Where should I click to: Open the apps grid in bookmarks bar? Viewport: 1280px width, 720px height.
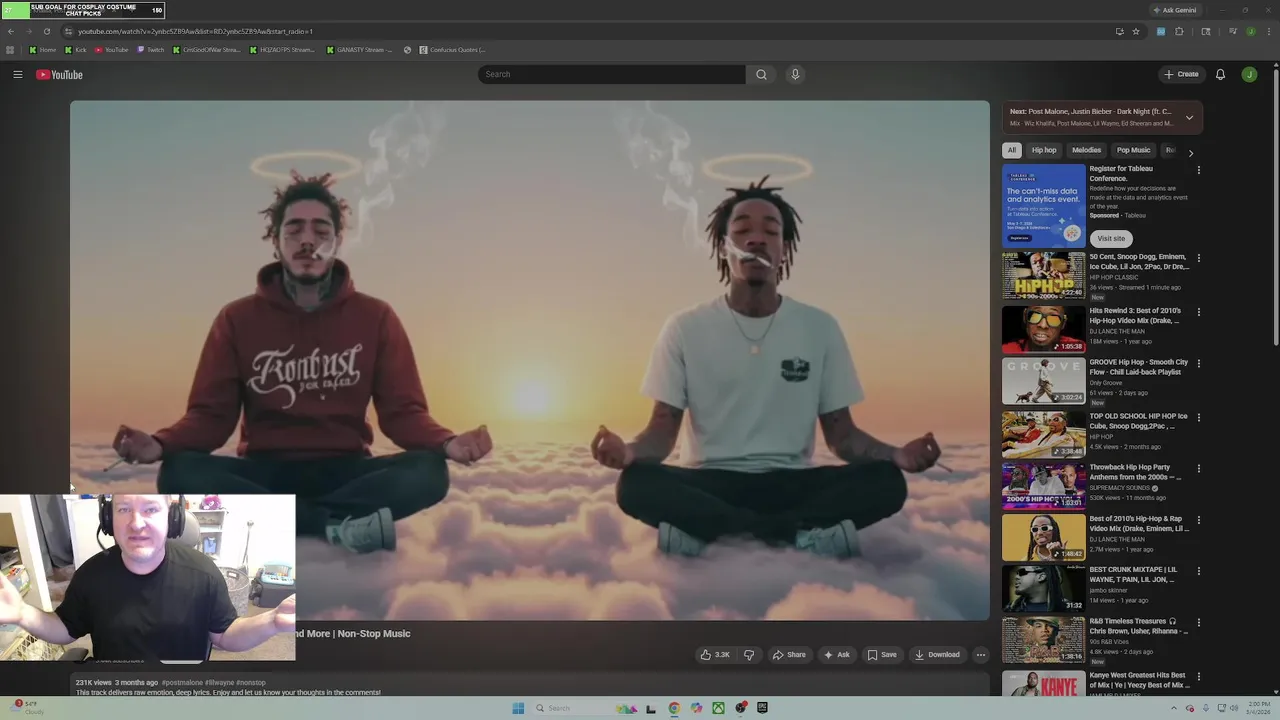tap(10, 50)
